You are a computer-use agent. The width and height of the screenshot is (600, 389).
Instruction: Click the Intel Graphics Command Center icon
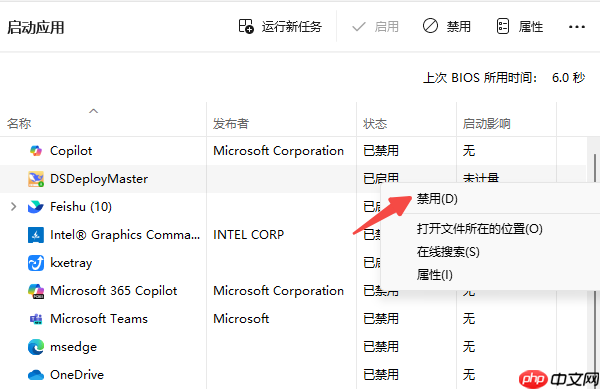point(36,235)
